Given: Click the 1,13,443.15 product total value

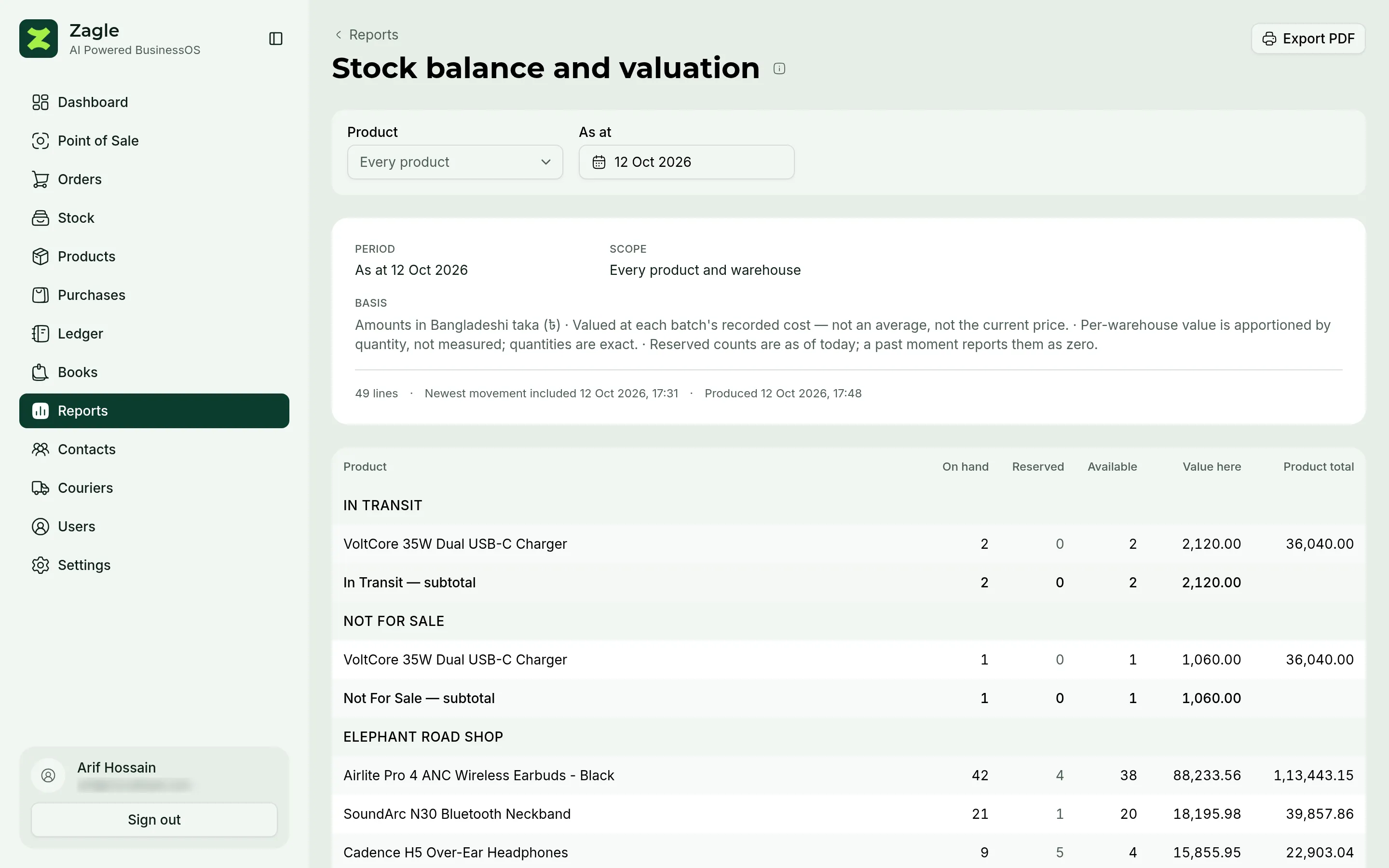Looking at the screenshot, I should 1313,775.
